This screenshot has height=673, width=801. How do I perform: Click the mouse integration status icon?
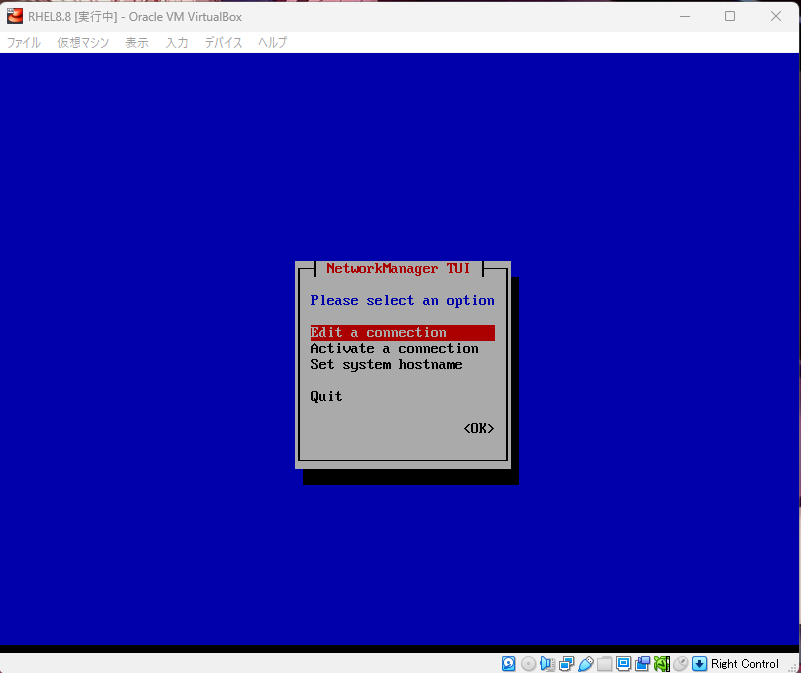tap(680, 663)
